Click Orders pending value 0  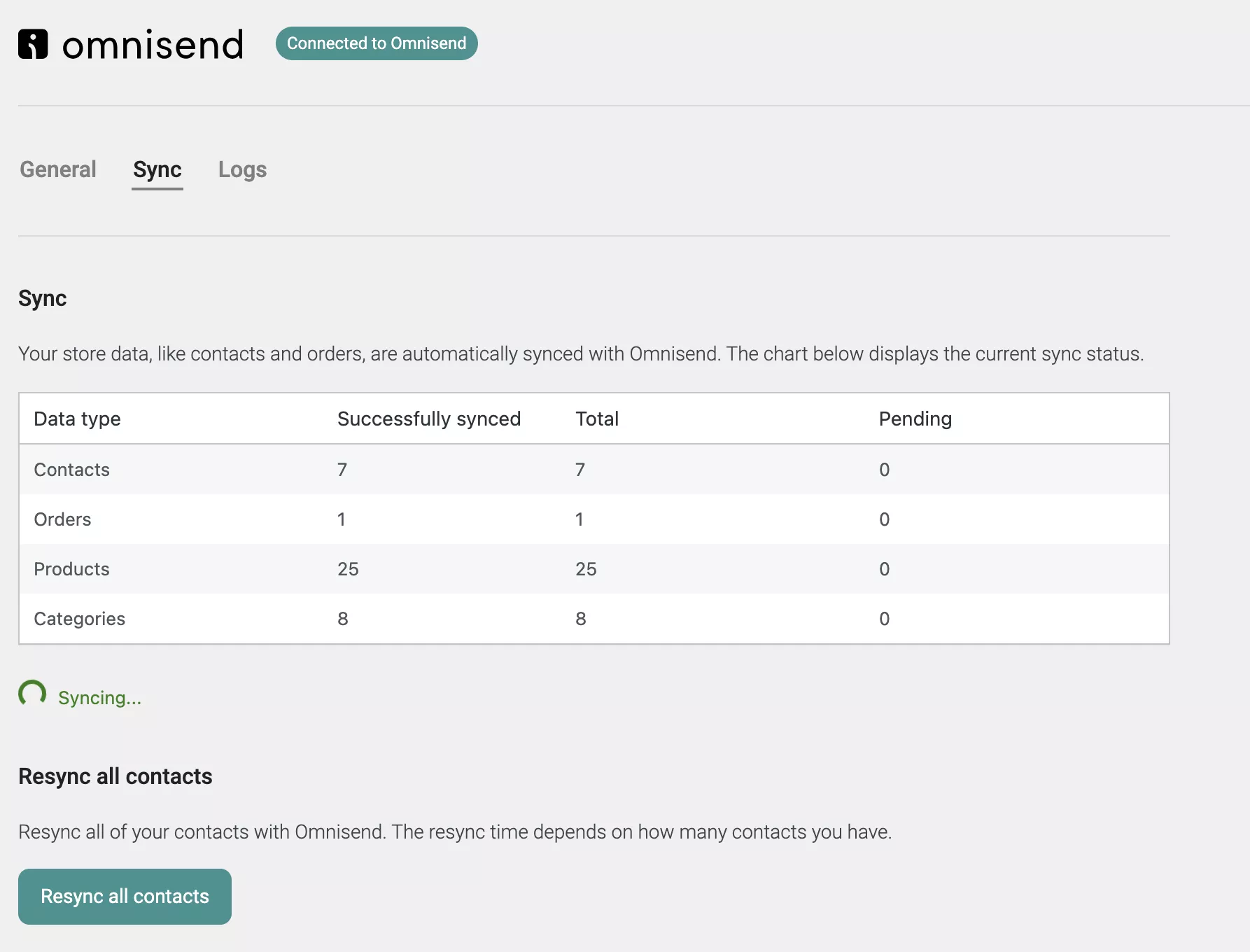(885, 519)
